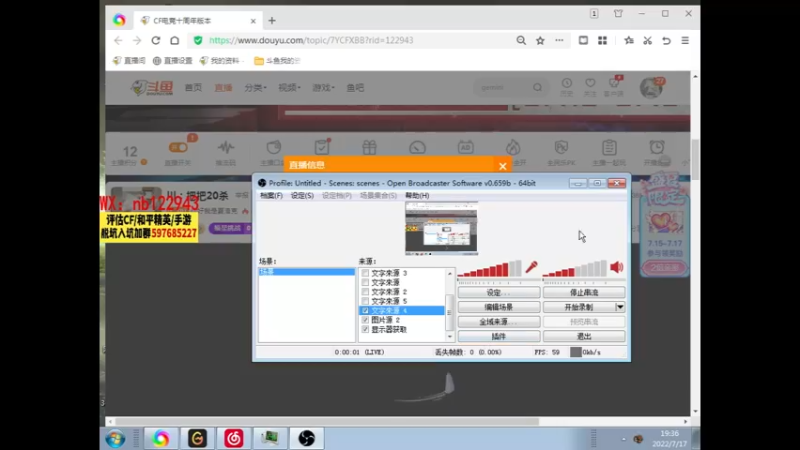Open the 帮助(H) menu in OBS
800x450 pixels.
coord(417,195)
